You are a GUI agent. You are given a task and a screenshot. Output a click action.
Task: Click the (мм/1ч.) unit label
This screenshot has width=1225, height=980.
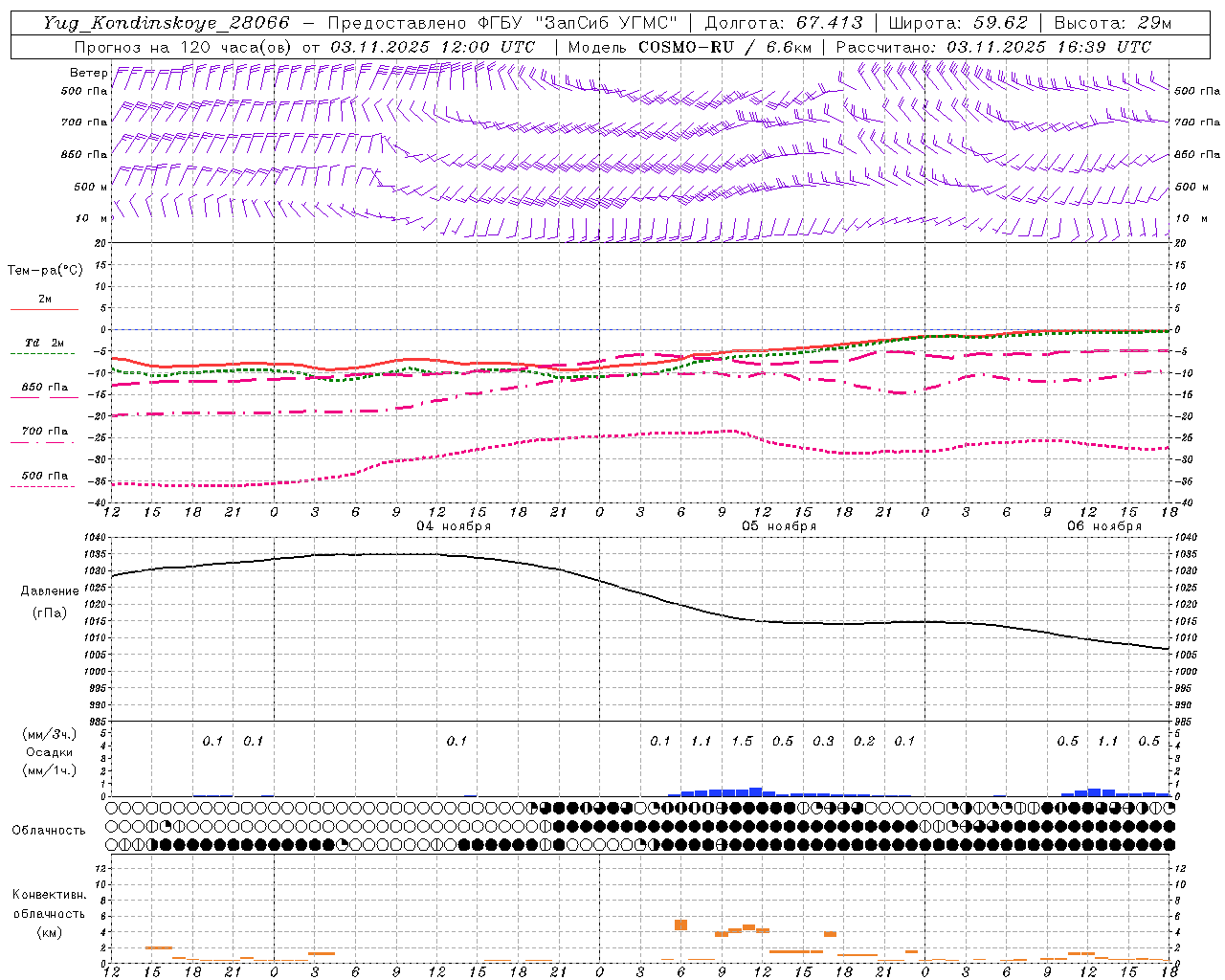click(50, 770)
